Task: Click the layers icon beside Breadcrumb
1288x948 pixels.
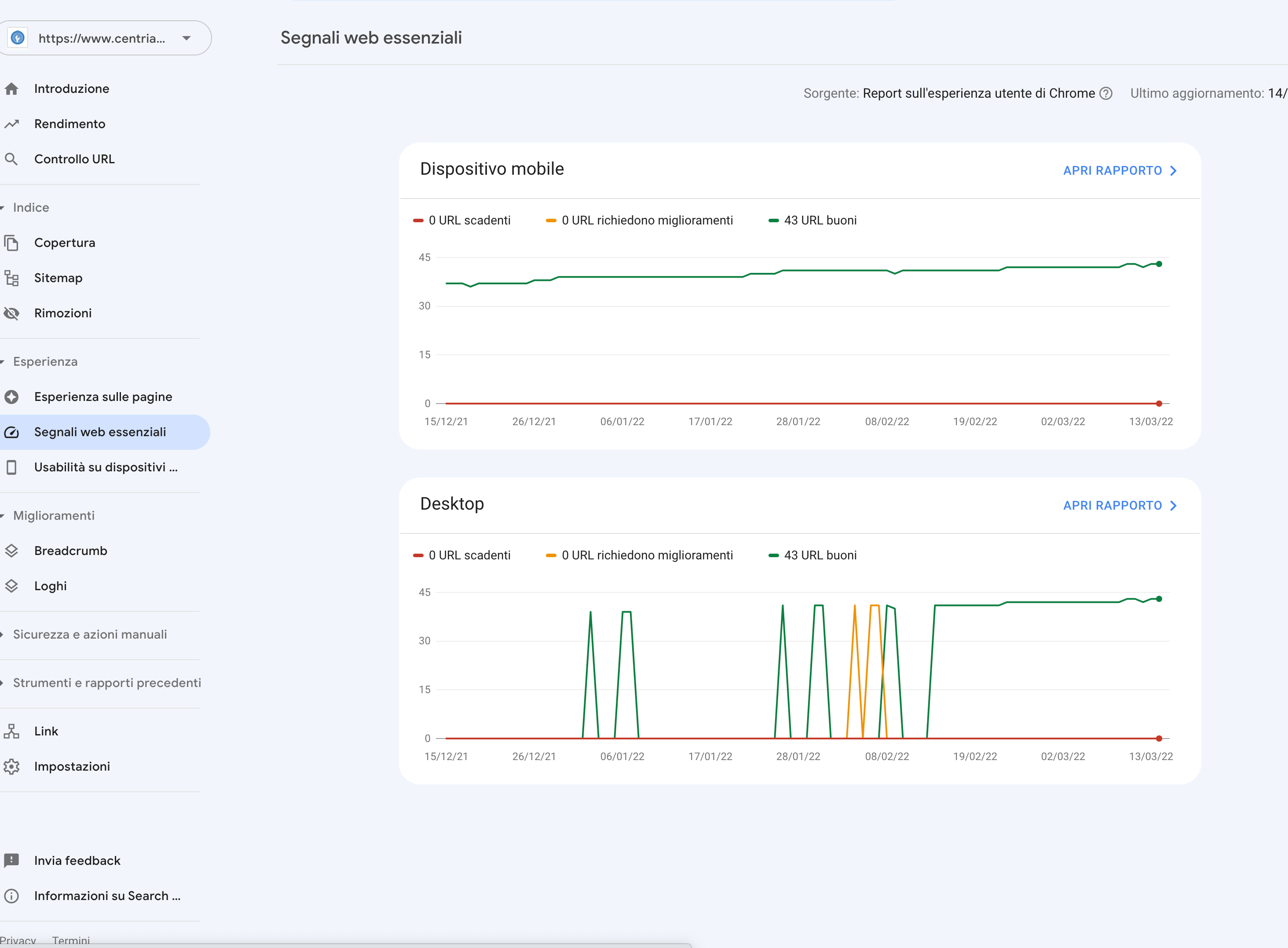Action: tap(11, 551)
